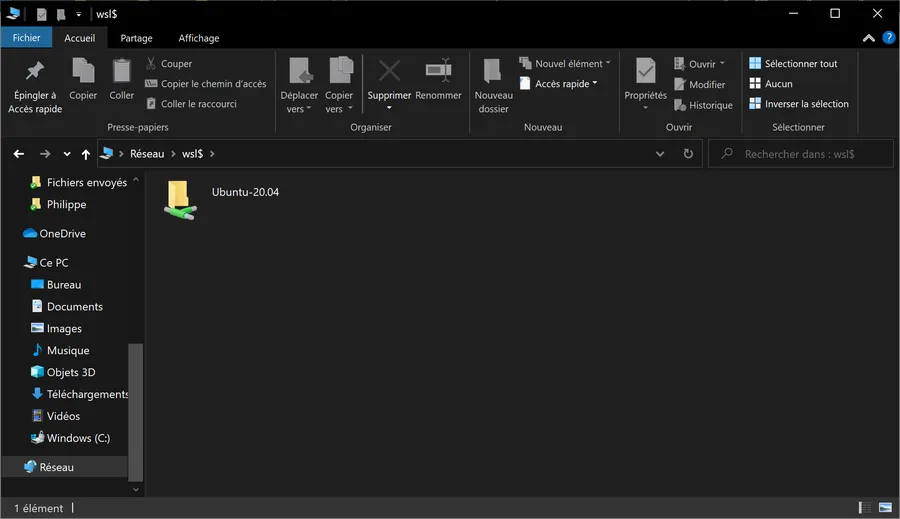Select Ce PC in the sidebar

[x=46, y=262]
